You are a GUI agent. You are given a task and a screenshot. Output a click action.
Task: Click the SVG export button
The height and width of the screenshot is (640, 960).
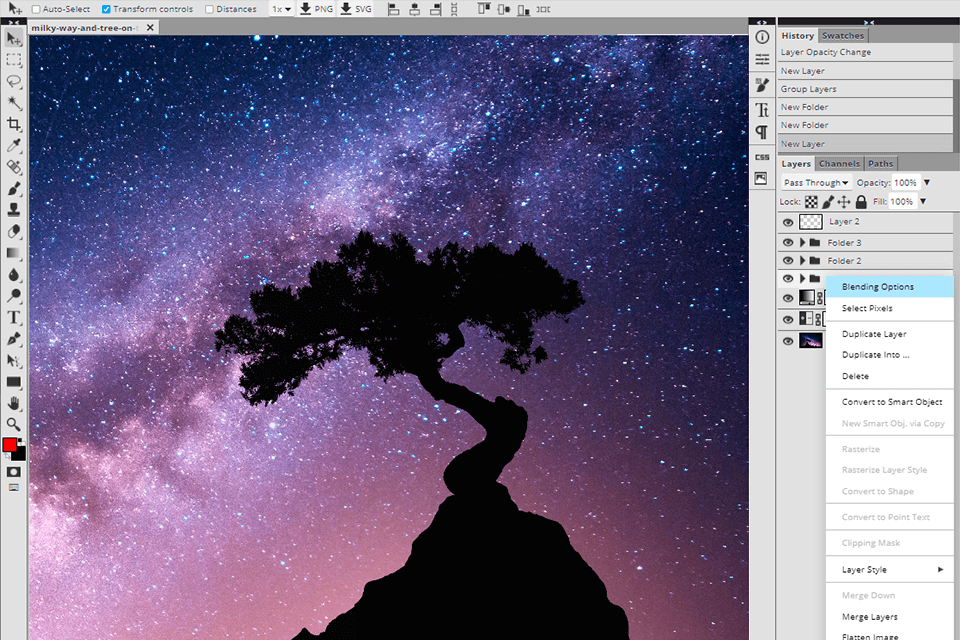(x=356, y=9)
